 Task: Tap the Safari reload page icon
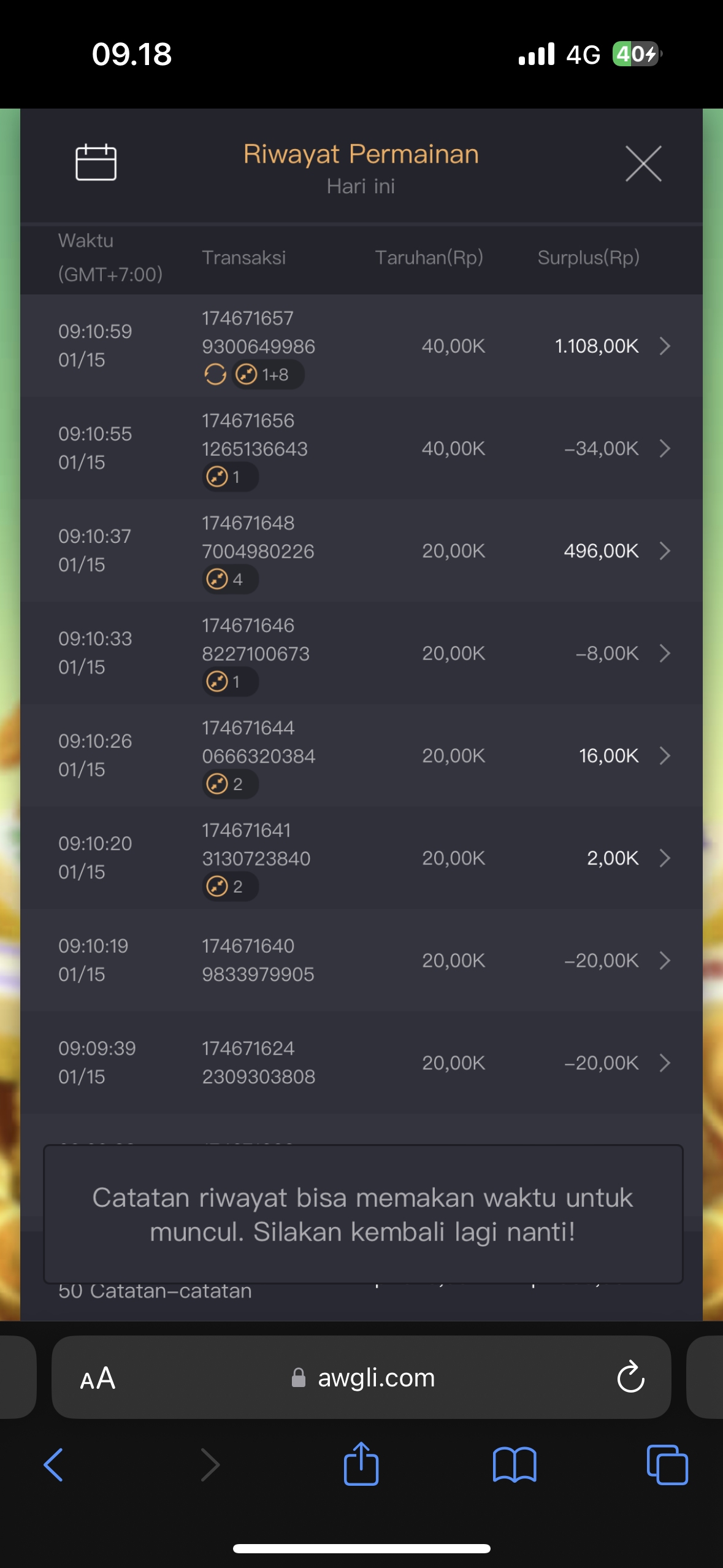click(630, 1378)
